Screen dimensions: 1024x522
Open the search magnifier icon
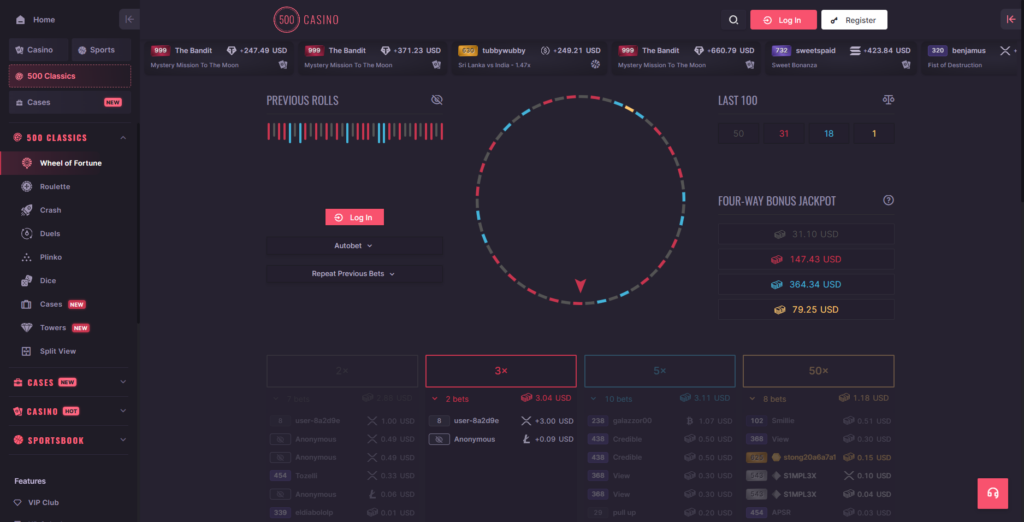tap(733, 20)
